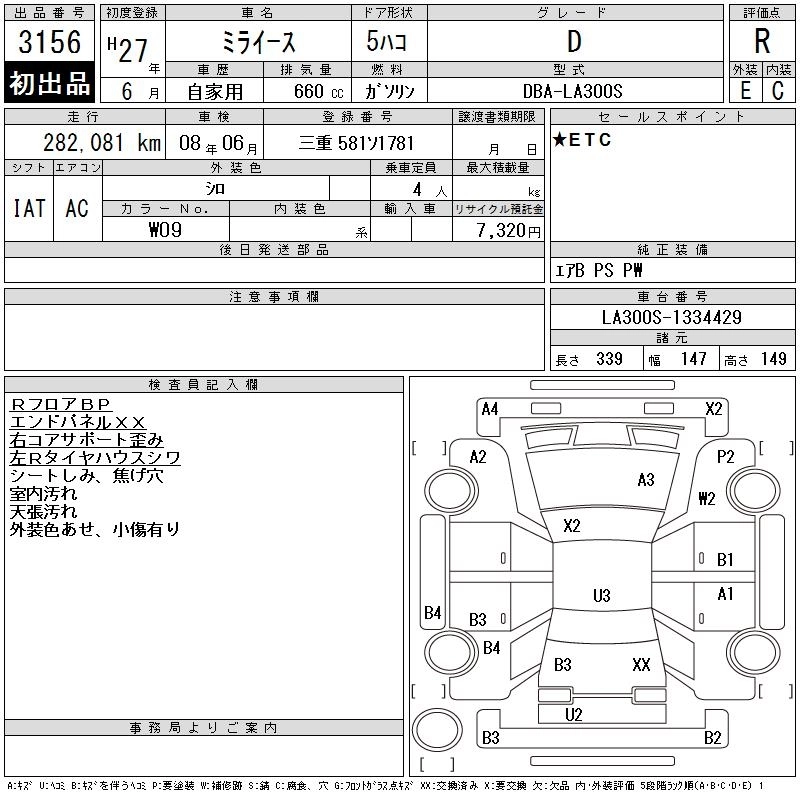The height and width of the screenshot is (800, 800).
Task: Click interior grade C under 内装
Action: click(778, 91)
